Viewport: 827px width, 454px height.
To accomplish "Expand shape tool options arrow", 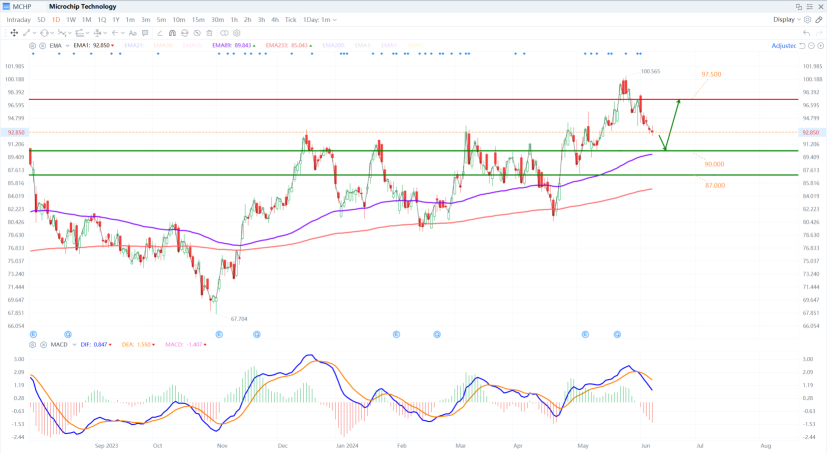I will coord(52,33).
